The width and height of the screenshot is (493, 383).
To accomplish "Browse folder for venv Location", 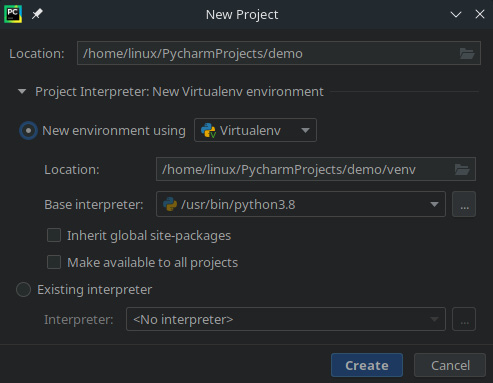I will [462, 169].
